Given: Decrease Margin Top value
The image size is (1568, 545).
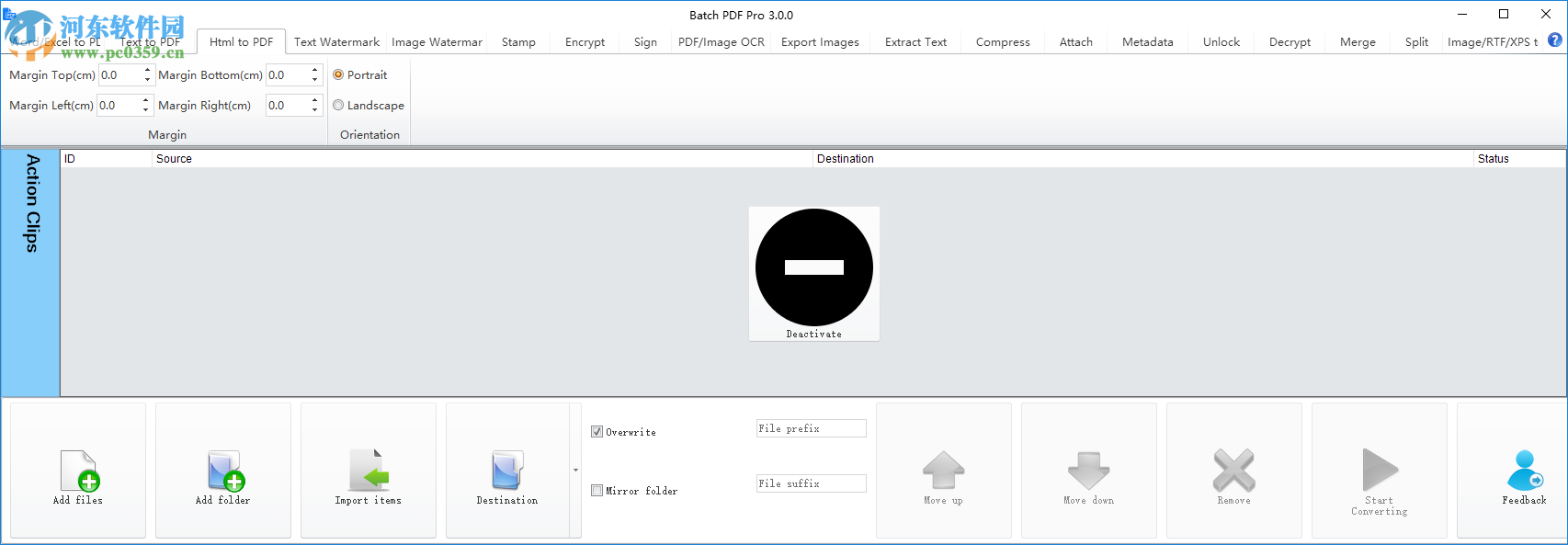Looking at the screenshot, I should click(x=147, y=81).
